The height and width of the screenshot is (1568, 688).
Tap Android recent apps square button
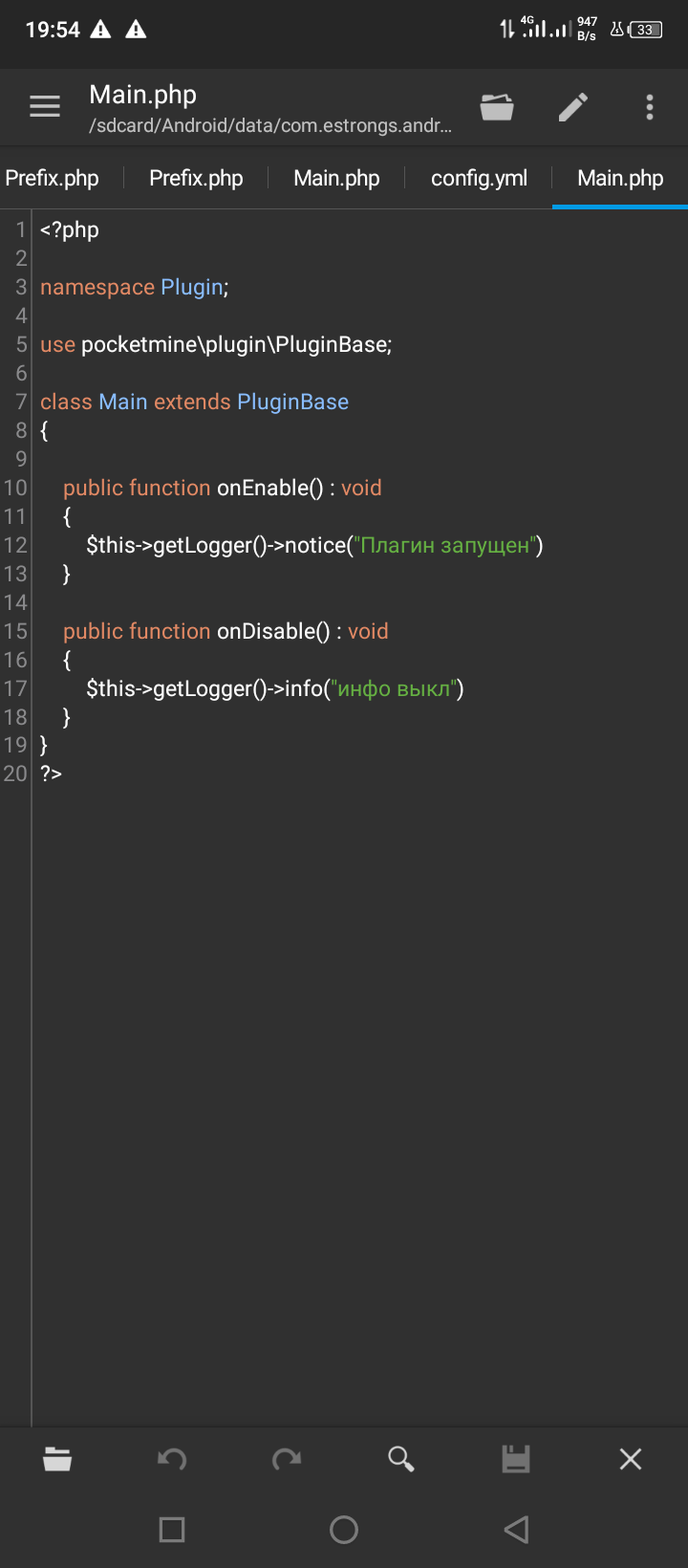[172, 1530]
